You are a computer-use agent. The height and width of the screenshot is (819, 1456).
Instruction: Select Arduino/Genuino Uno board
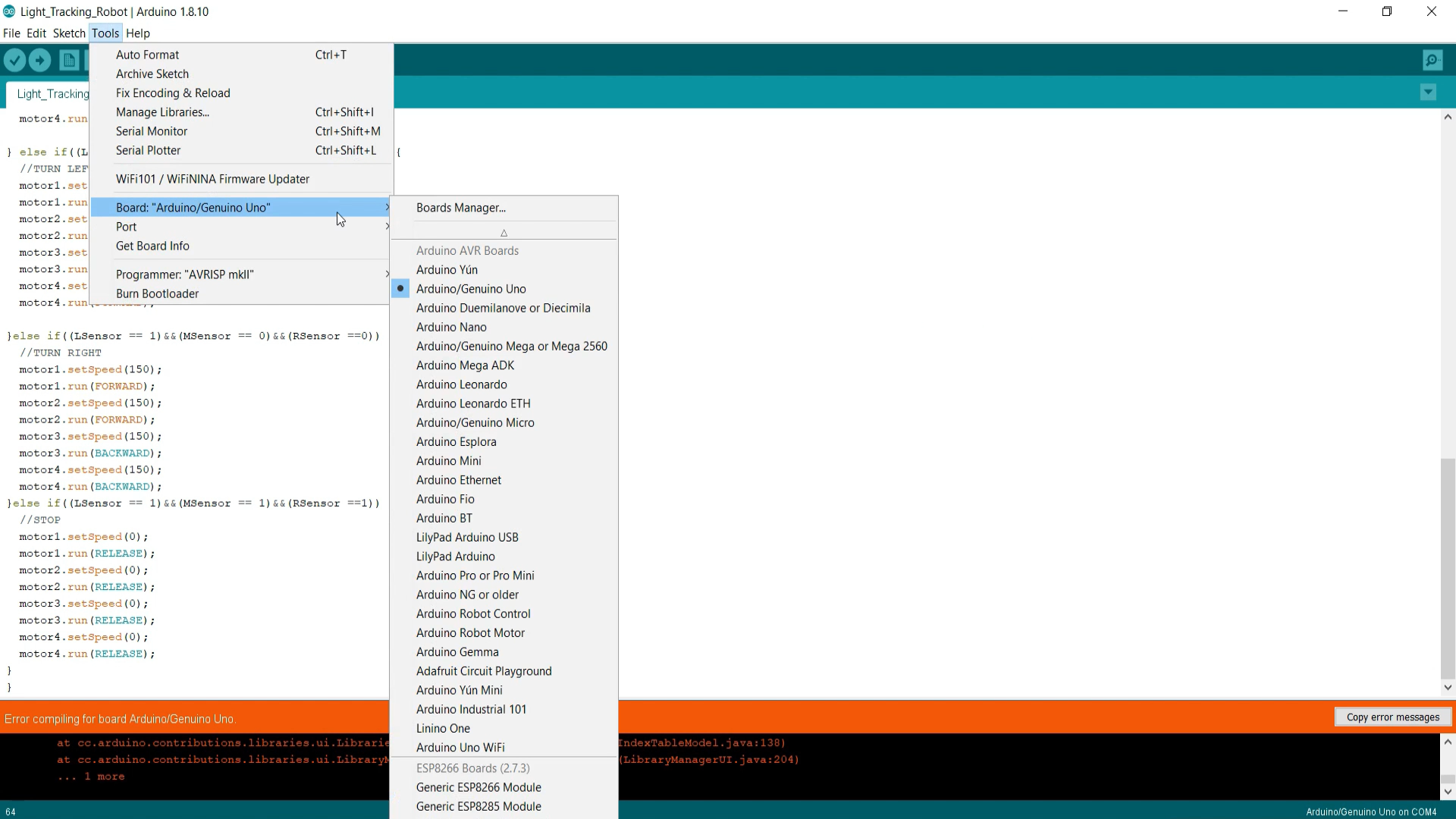(x=504, y=289)
